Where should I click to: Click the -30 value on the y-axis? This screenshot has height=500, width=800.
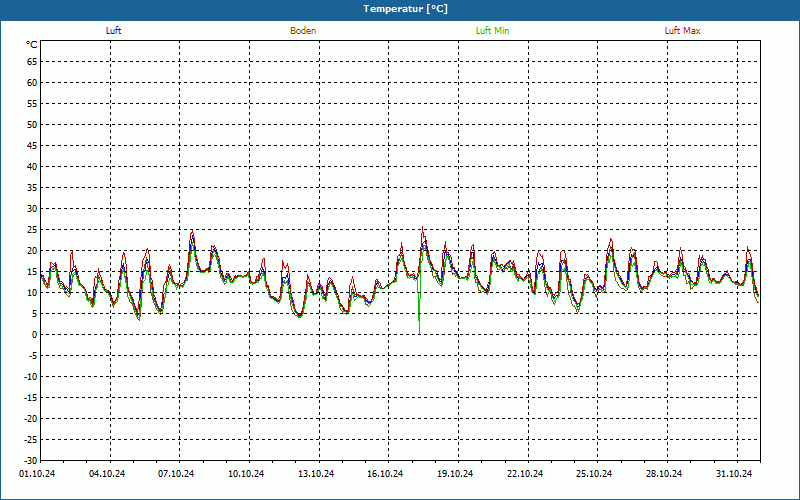pyautogui.click(x=30, y=460)
